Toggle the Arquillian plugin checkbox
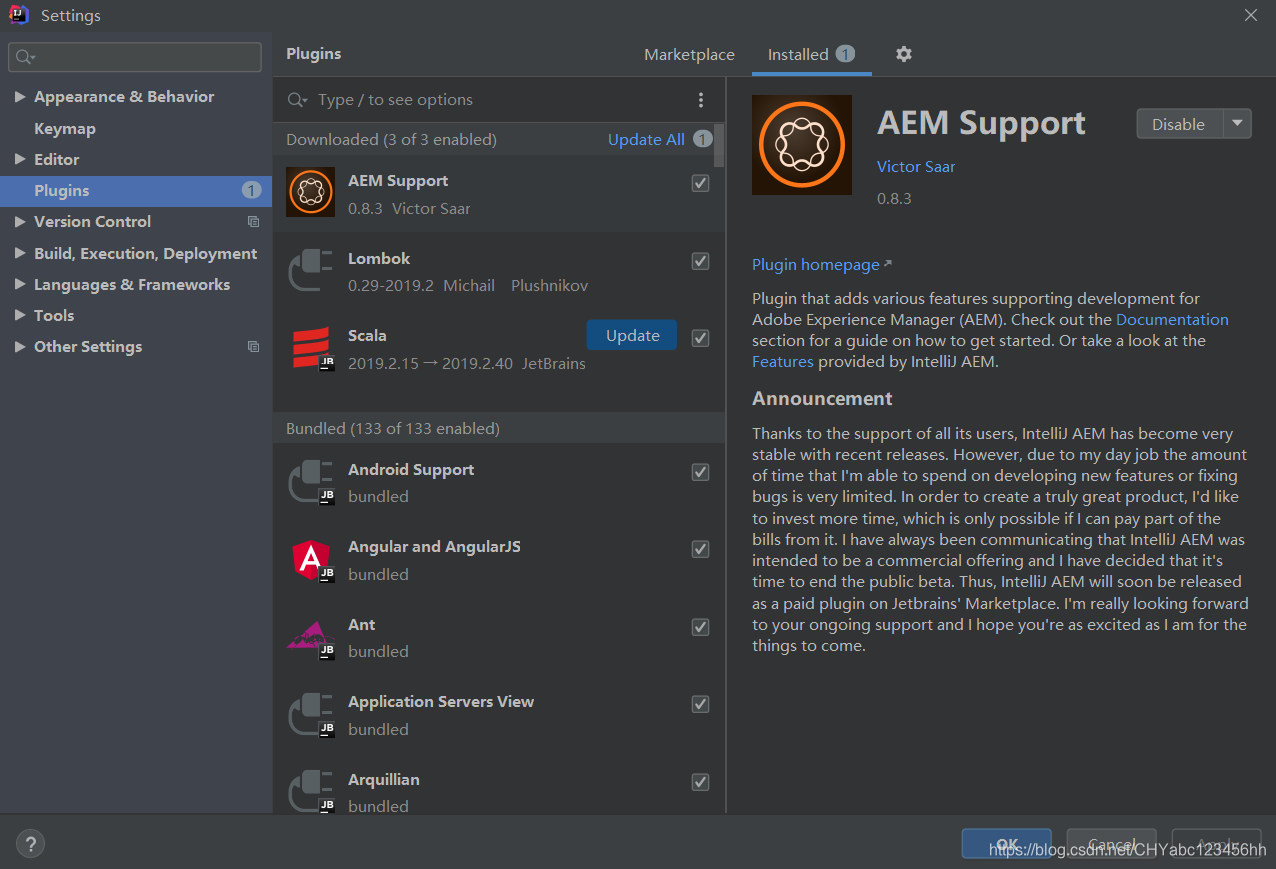 pos(701,782)
